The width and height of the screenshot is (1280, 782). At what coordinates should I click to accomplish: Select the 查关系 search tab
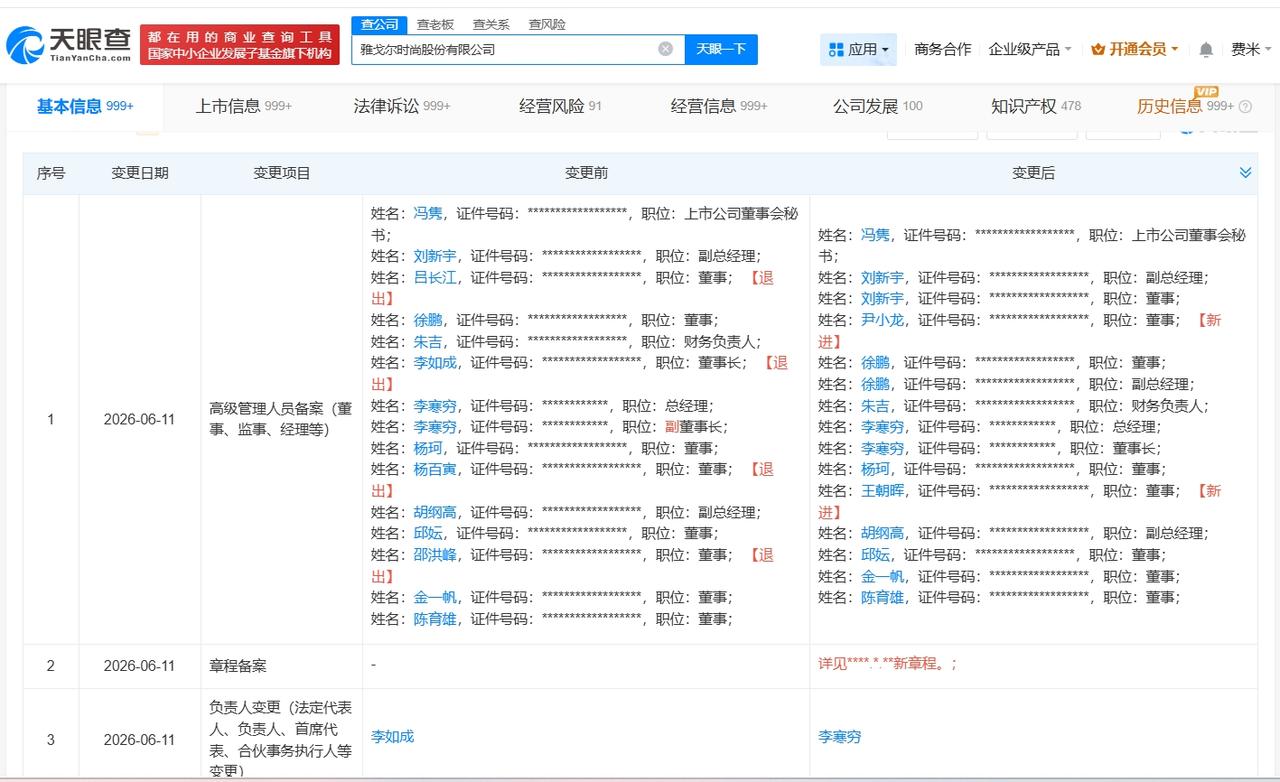(x=491, y=24)
